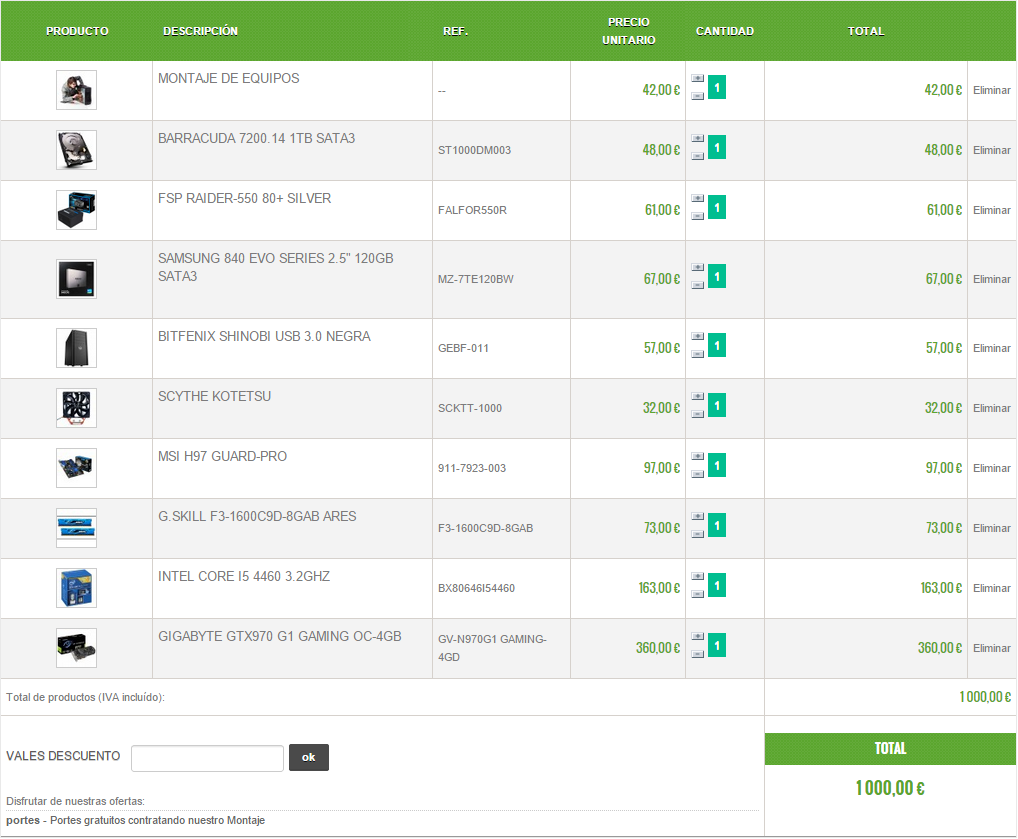Open BITFENIX SHINOBI USB 3.0 NEGRA description
The width and height of the screenshot is (1018, 839).
(x=264, y=336)
